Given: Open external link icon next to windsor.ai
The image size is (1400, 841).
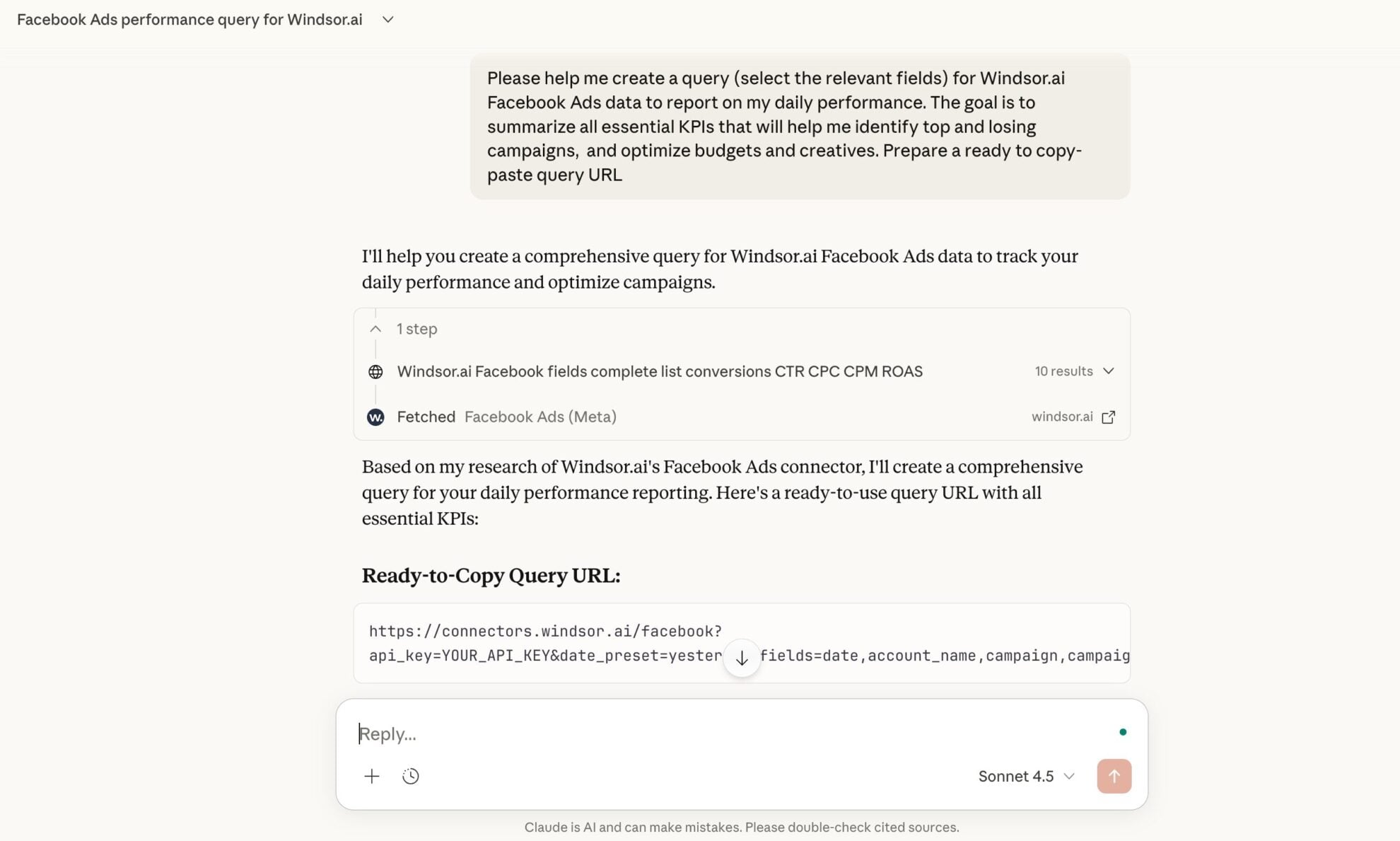Looking at the screenshot, I should pyautogui.click(x=1109, y=417).
